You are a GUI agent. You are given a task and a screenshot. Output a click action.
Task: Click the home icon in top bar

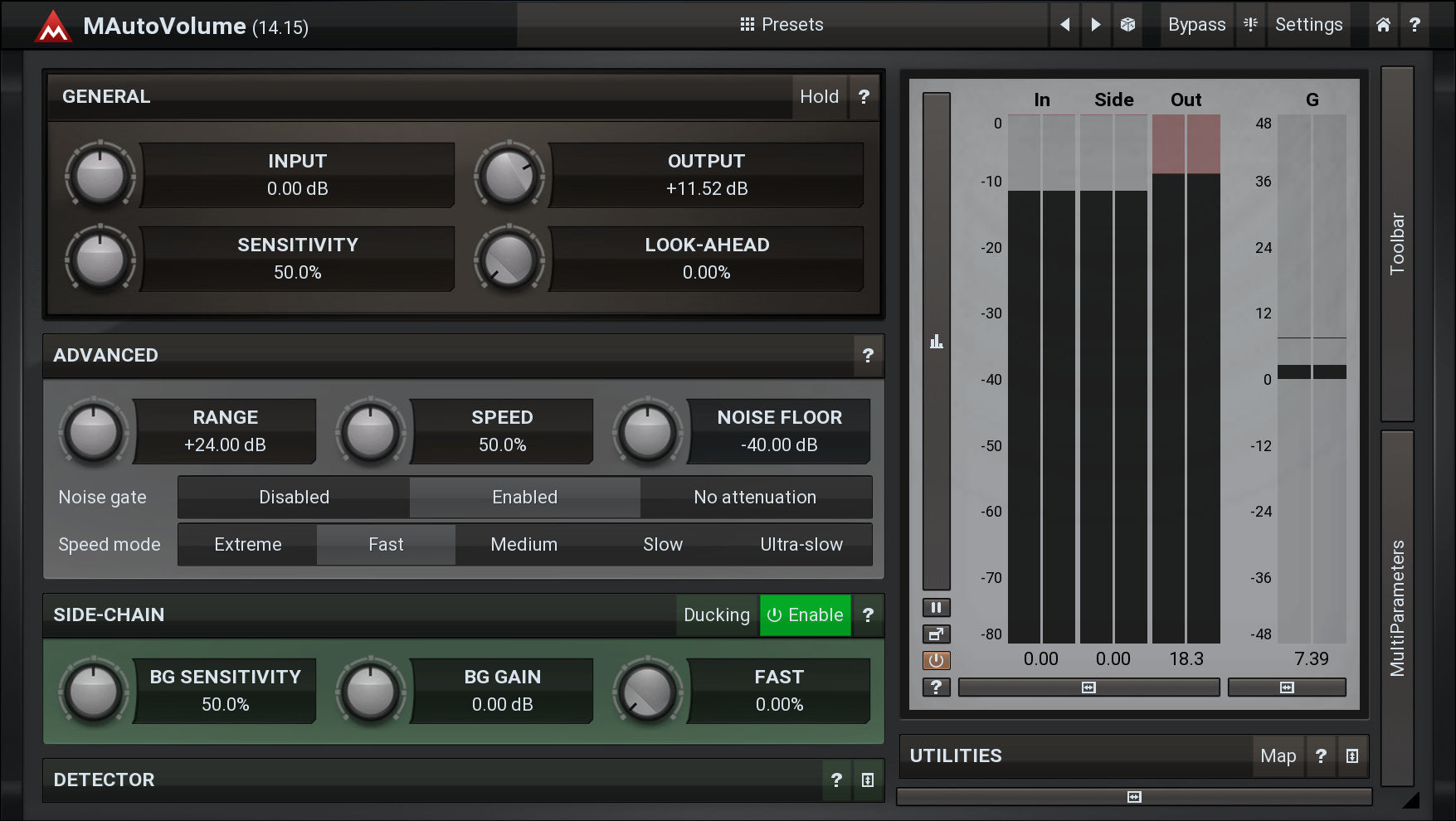pyautogui.click(x=1383, y=25)
